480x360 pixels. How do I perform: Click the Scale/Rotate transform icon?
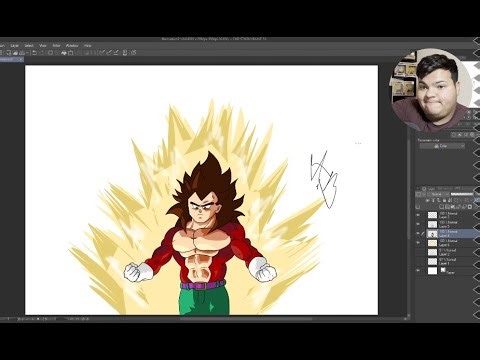(71, 53)
